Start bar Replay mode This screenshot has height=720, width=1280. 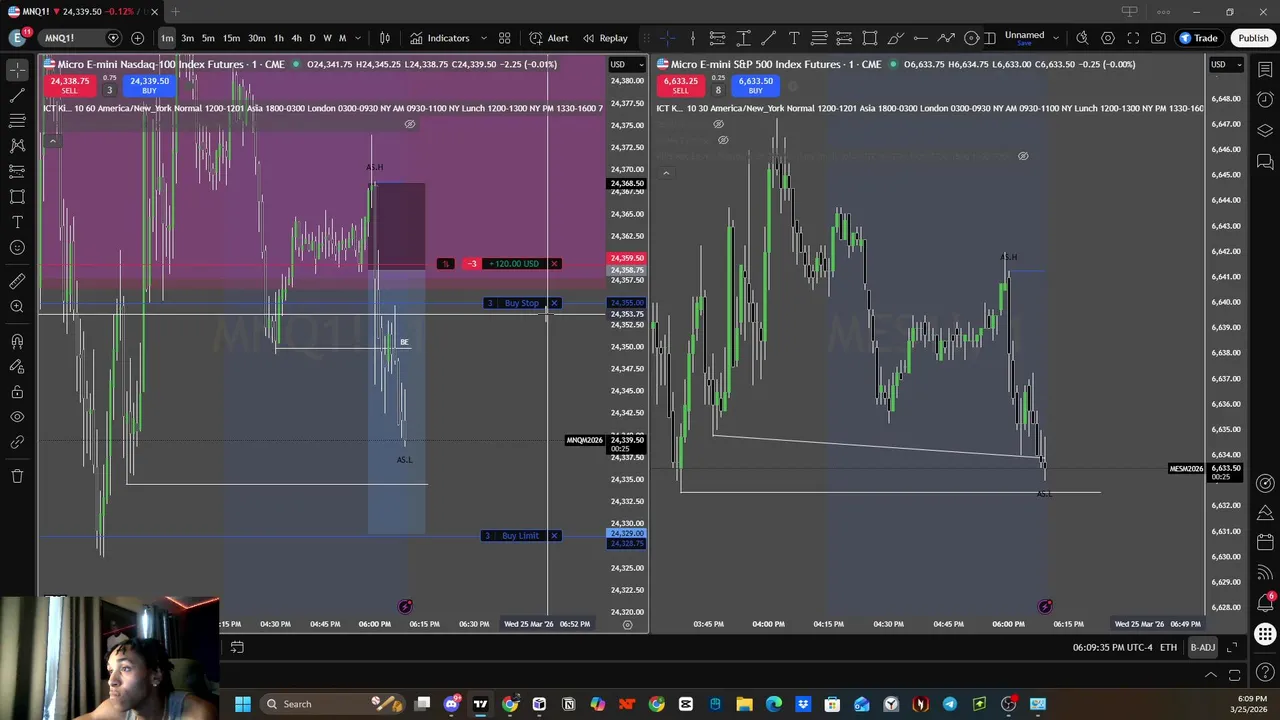coord(604,38)
